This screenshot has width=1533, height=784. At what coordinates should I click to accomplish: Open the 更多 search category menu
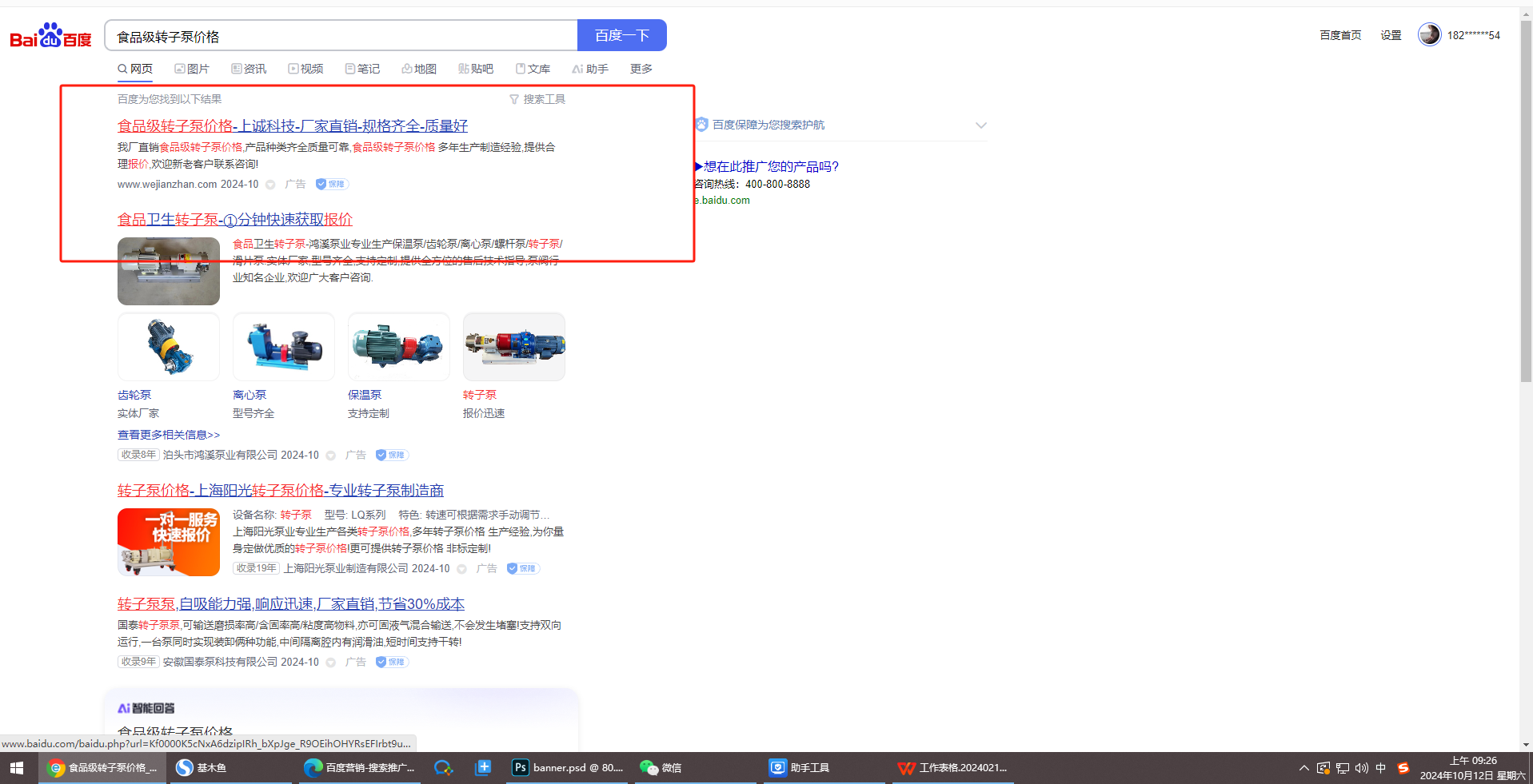coord(641,69)
